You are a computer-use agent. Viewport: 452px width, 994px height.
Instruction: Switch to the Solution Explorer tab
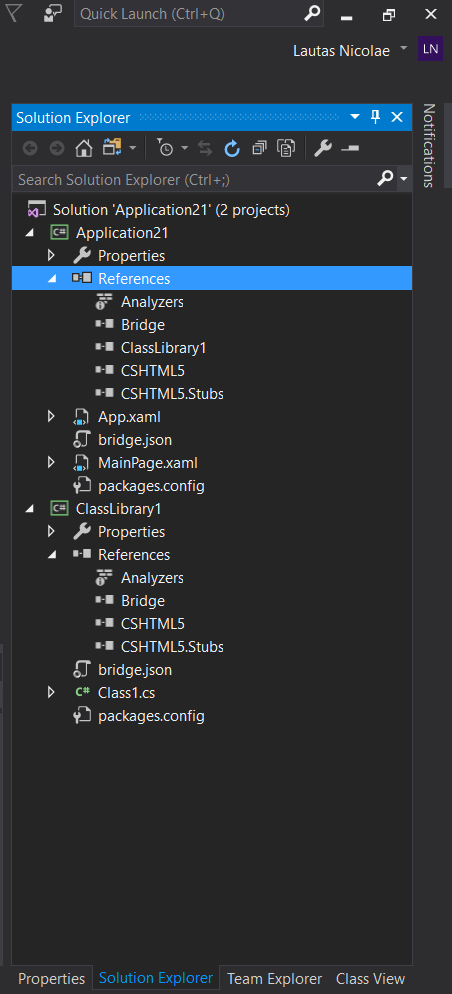[156, 978]
